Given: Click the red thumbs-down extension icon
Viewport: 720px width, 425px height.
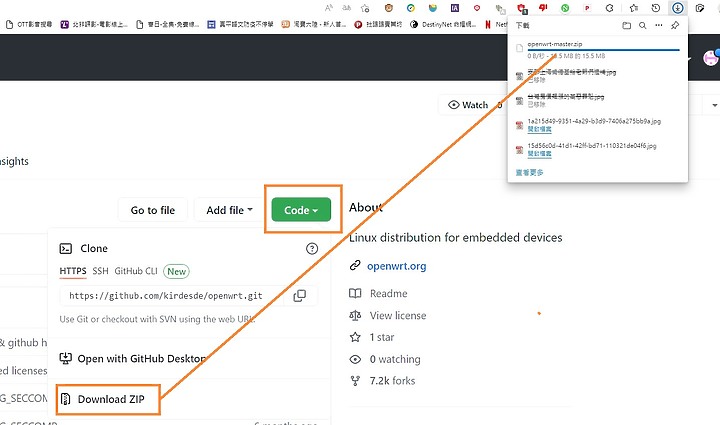Looking at the screenshot, I should [543, 8].
